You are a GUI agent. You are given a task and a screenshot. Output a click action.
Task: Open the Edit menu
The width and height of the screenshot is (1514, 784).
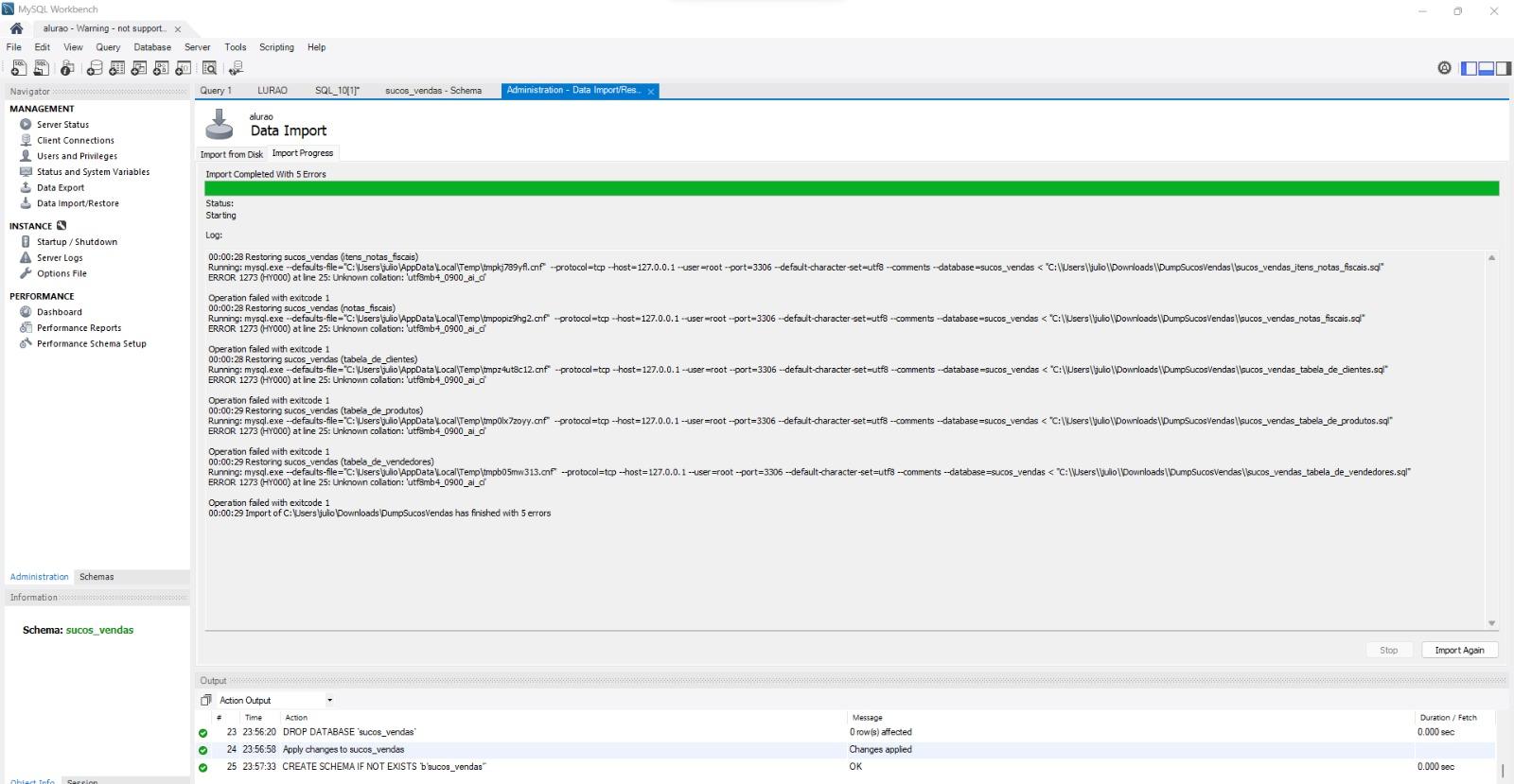click(x=43, y=47)
